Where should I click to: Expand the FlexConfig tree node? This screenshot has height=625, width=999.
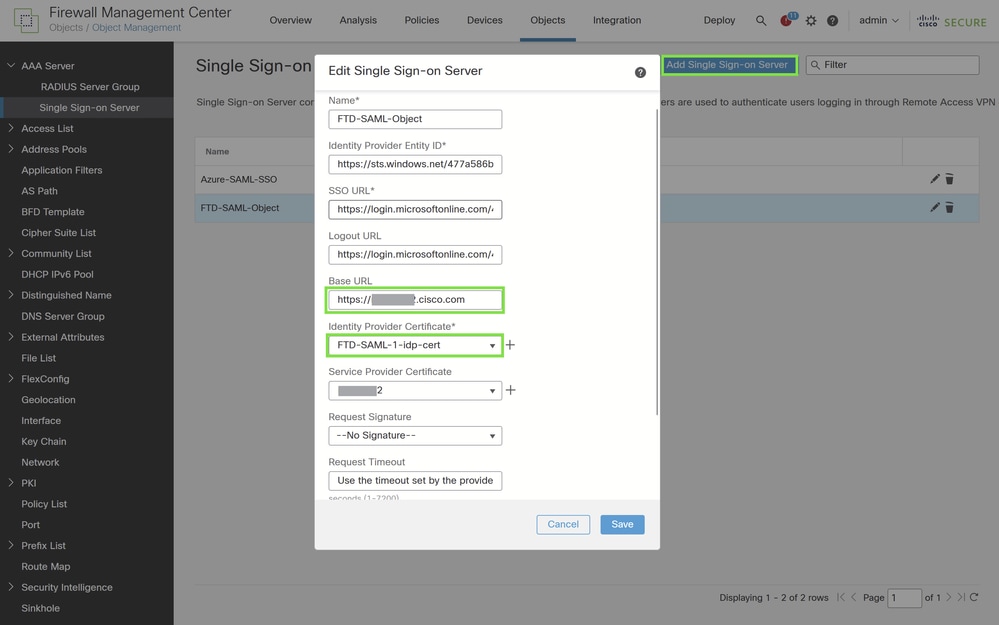pos(11,378)
